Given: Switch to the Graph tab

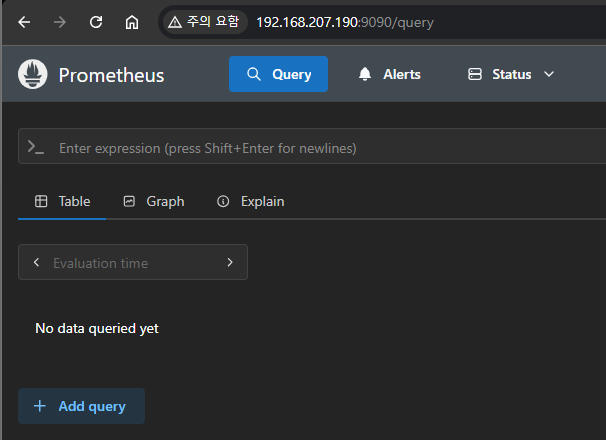Looking at the screenshot, I should pyautogui.click(x=154, y=201).
